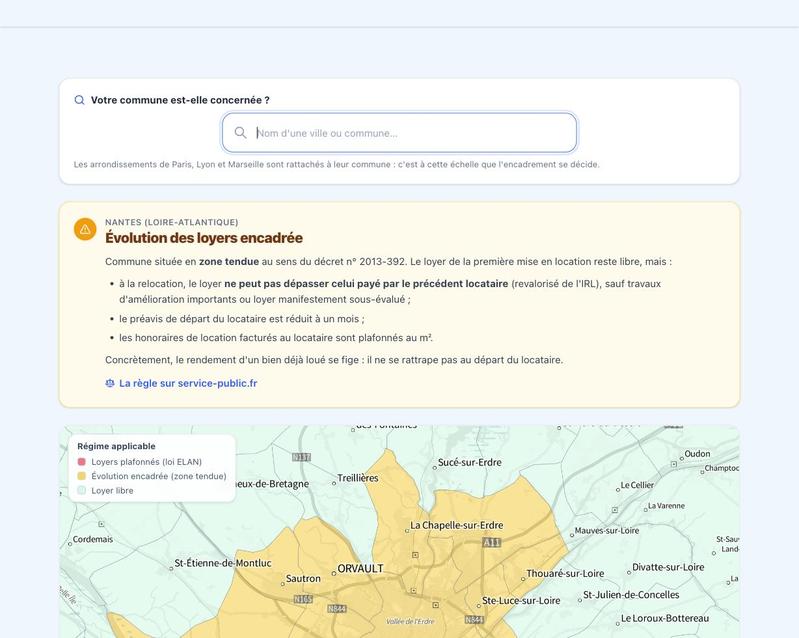Click 'St-Étienne-de-Montluc' on the map
The width and height of the screenshot is (799, 638).
coord(223,563)
